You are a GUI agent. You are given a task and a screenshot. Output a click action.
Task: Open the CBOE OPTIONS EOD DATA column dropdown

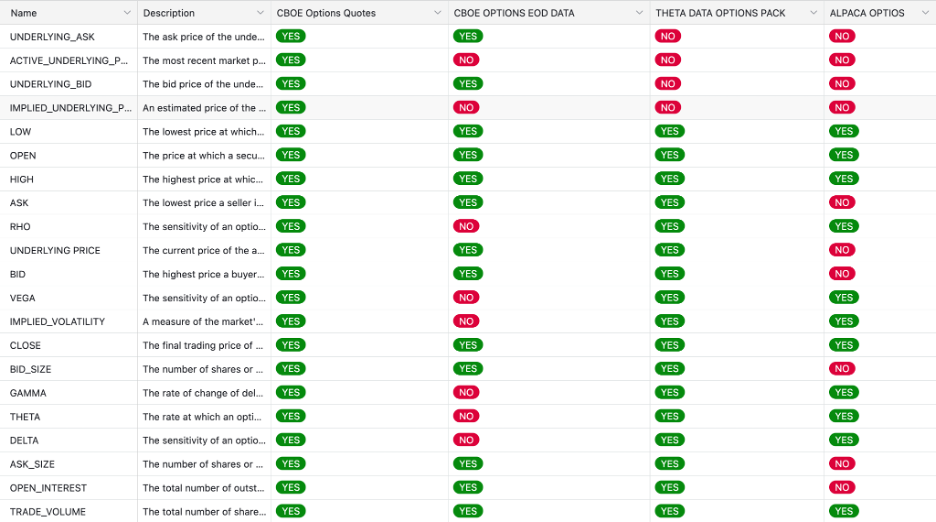[x=639, y=13]
